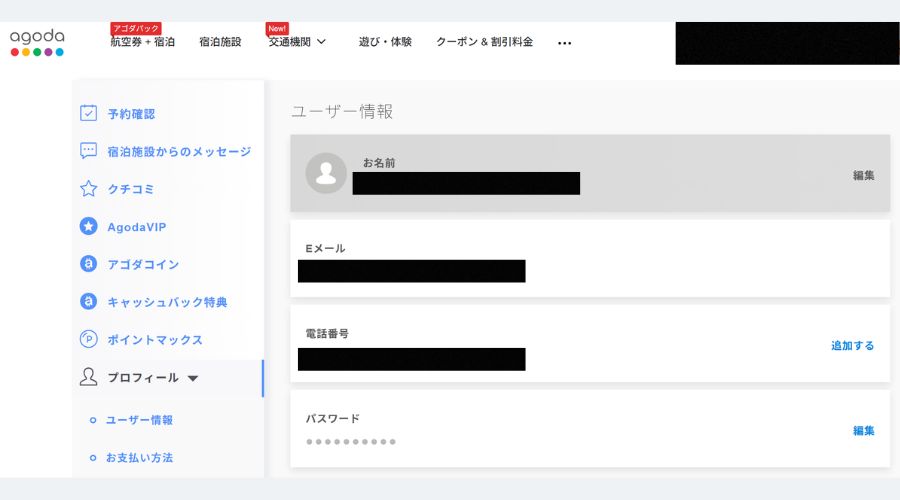Click 追加する for 電話番号

coord(852,345)
